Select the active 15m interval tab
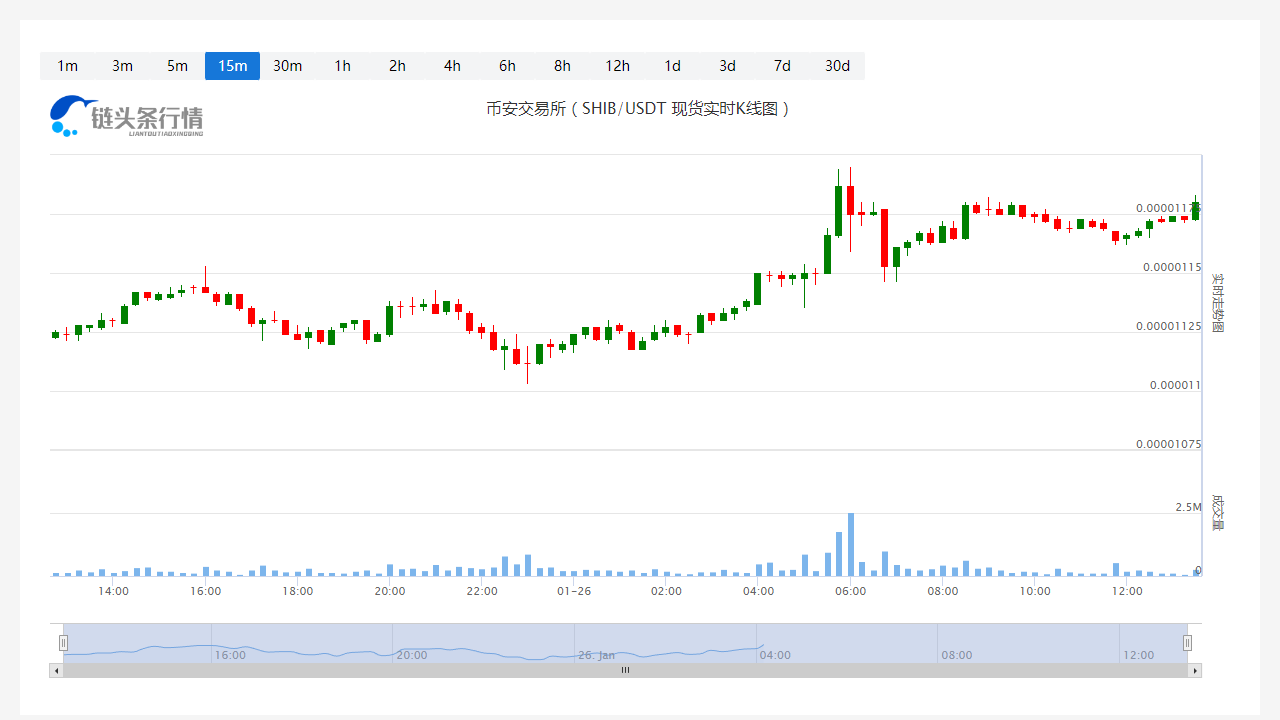This screenshot has width=1280, height=720. click(232, 66)
